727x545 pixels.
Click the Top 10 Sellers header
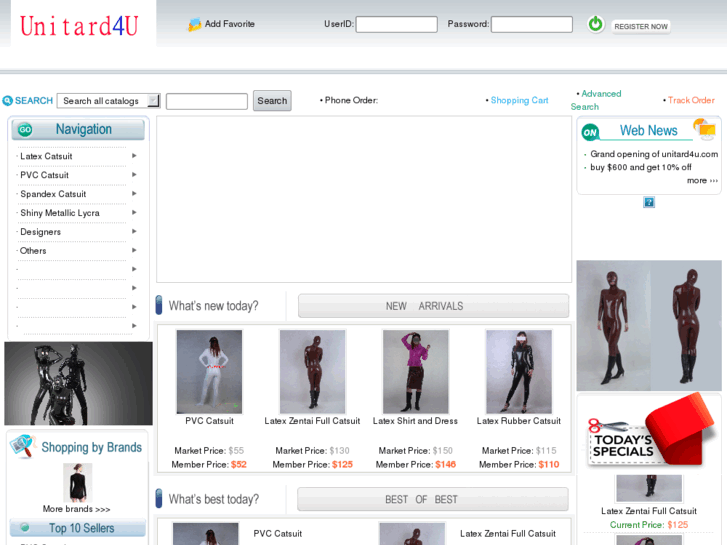coord(78,528)
